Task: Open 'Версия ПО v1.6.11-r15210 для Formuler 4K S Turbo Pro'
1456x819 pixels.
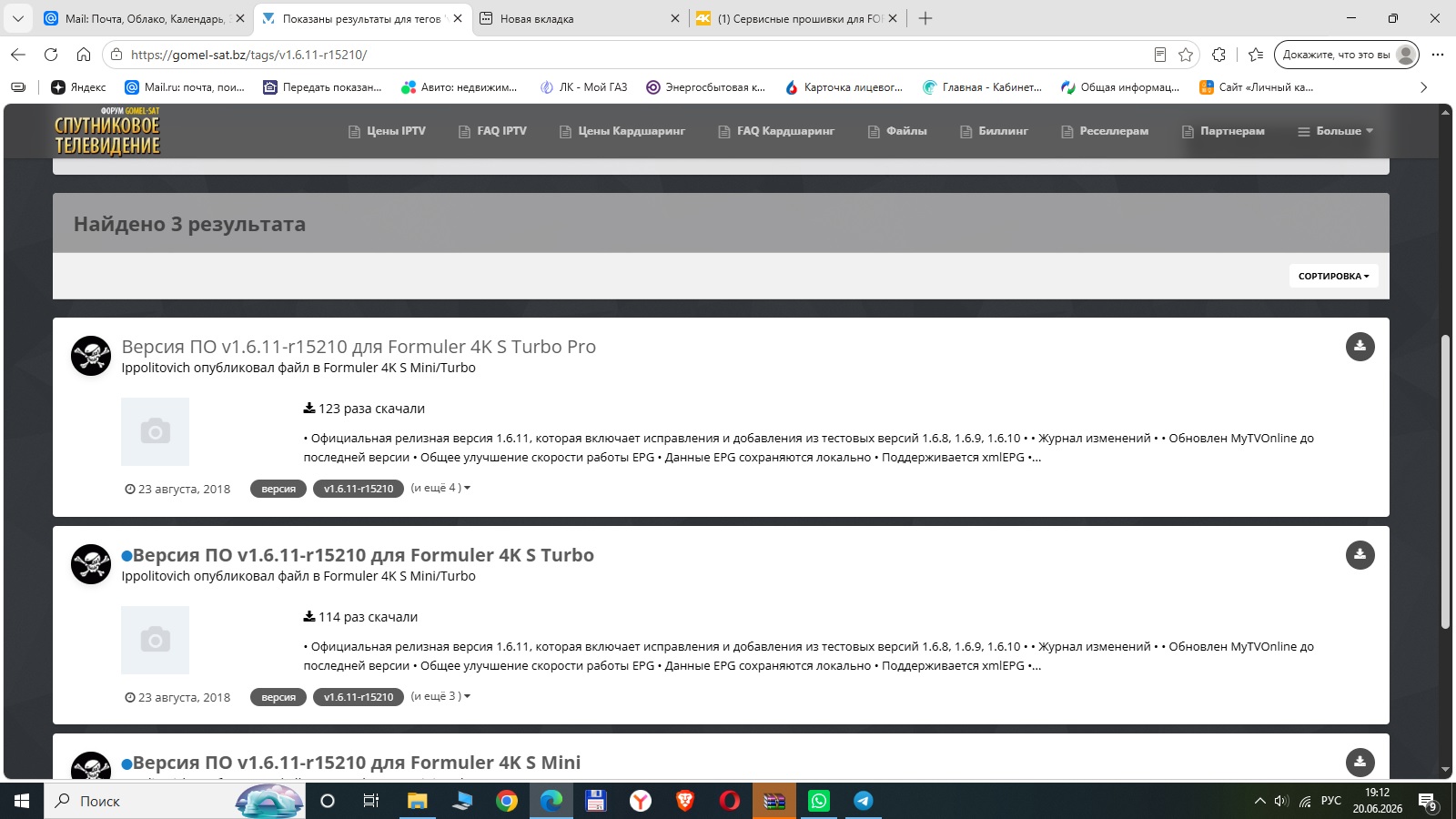Action: pyautogui.click(x=359, y=347)
